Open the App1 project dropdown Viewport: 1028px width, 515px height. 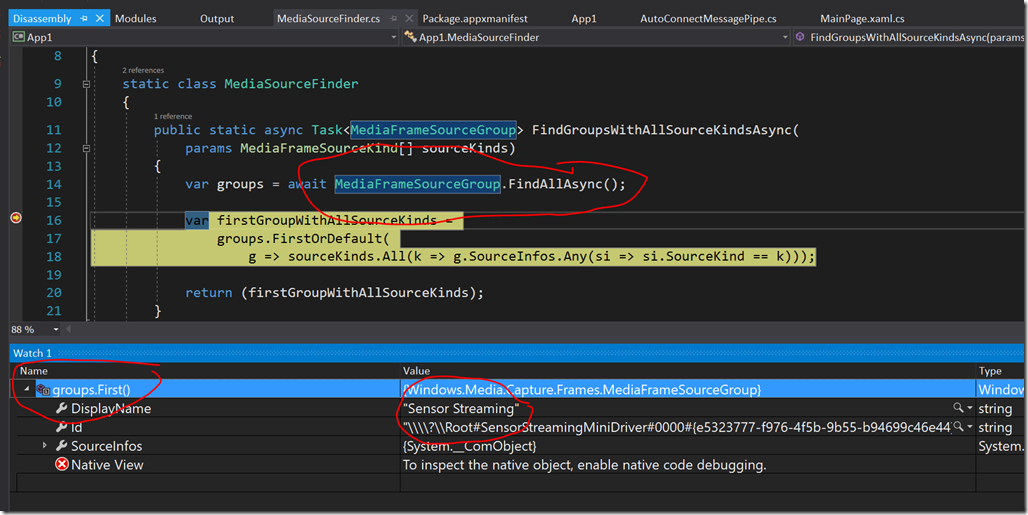click(x=393, y=37)
